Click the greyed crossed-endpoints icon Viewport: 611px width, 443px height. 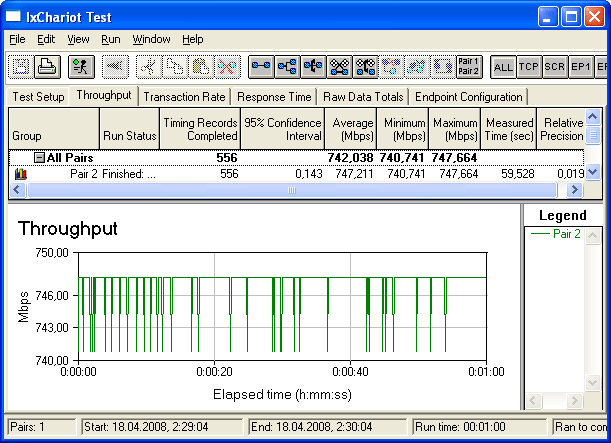[391, 67]
